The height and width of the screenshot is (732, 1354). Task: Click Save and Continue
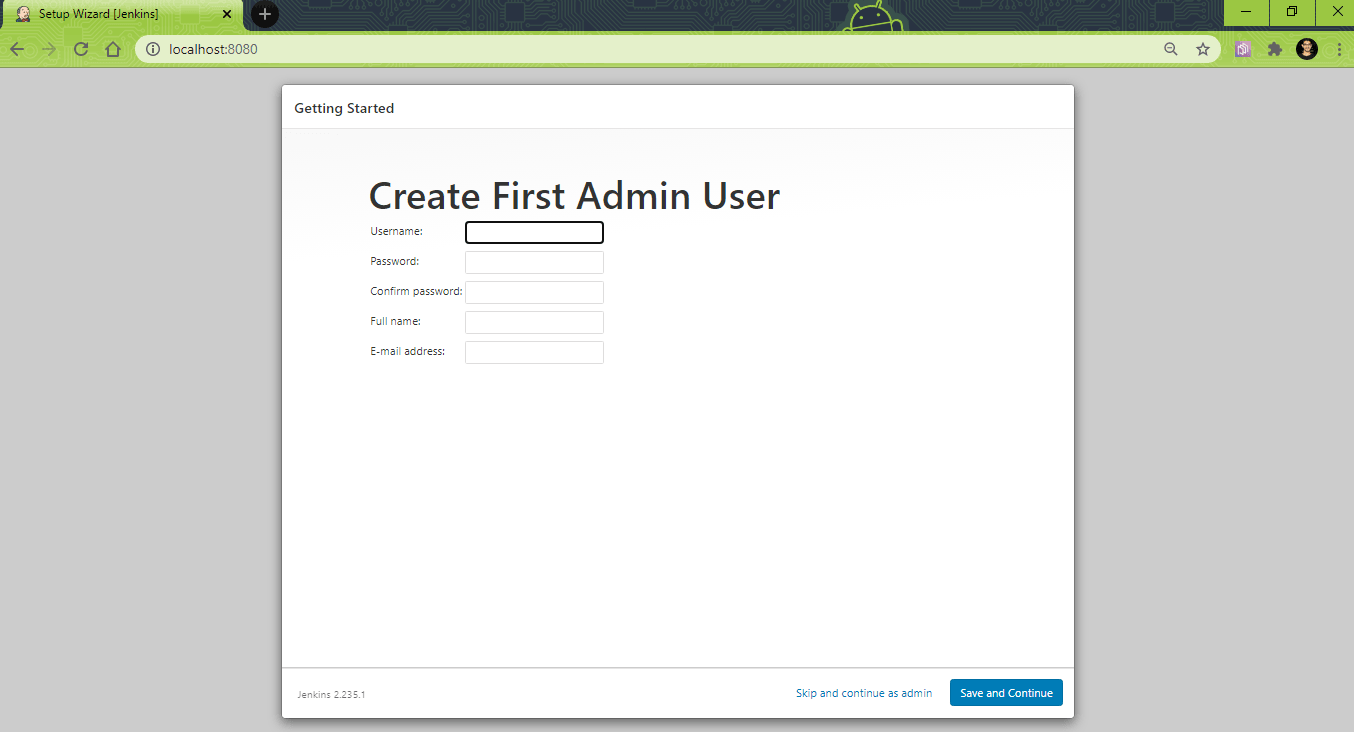point(1006,692)
